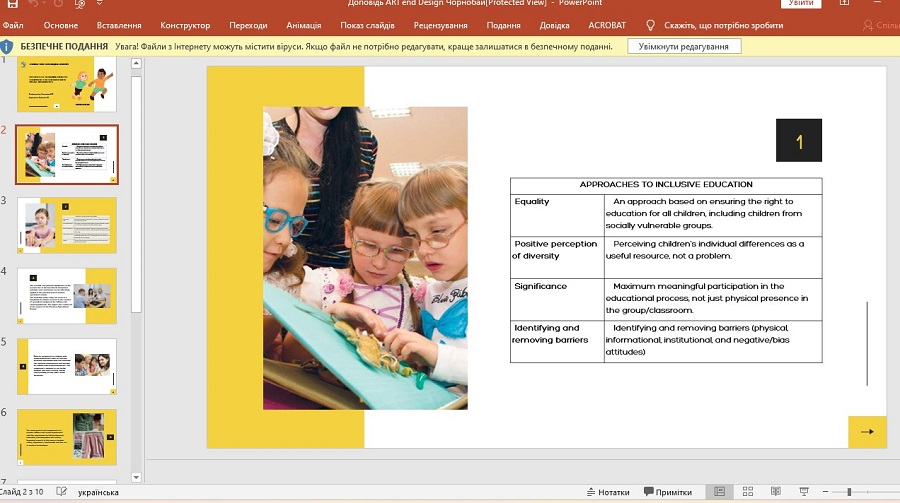Select slide 4 thumbnail
Screen dimensions: 900x503
[67, 296]
